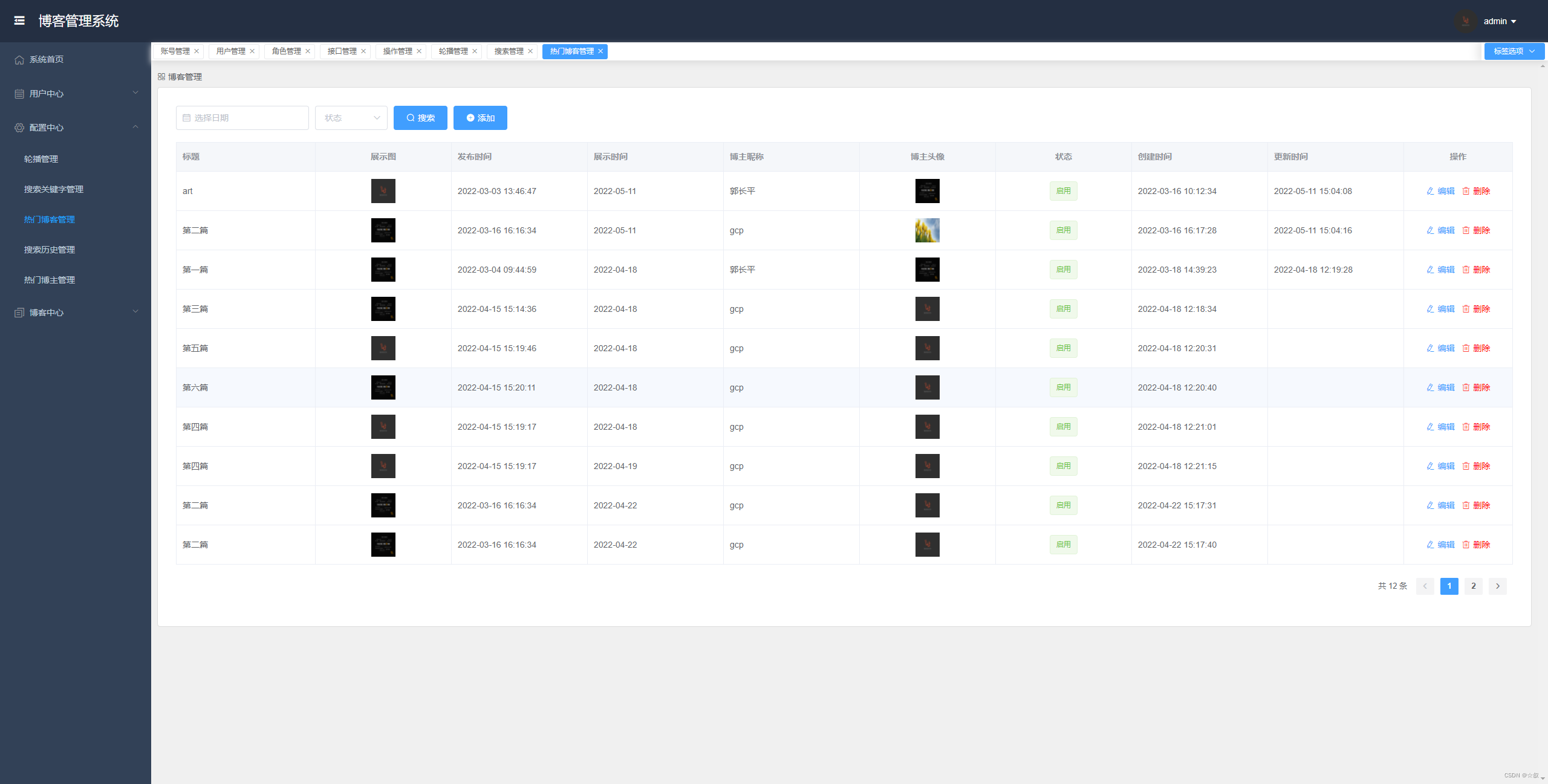Click the edit pencil icon for 'art' row

coord(1430,191)
